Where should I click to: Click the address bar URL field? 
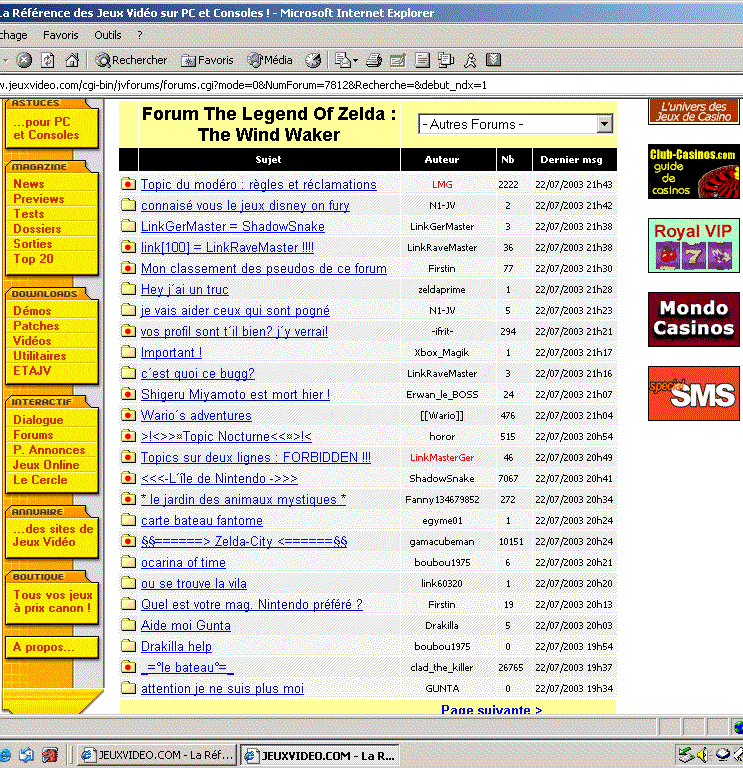371,85
